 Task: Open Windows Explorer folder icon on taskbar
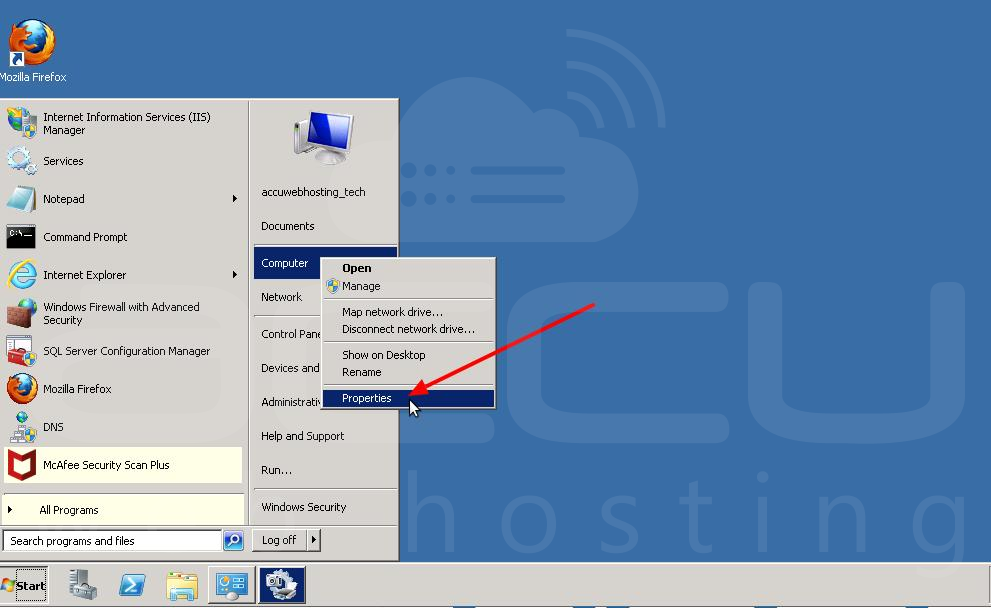click(x=182, y=585)
